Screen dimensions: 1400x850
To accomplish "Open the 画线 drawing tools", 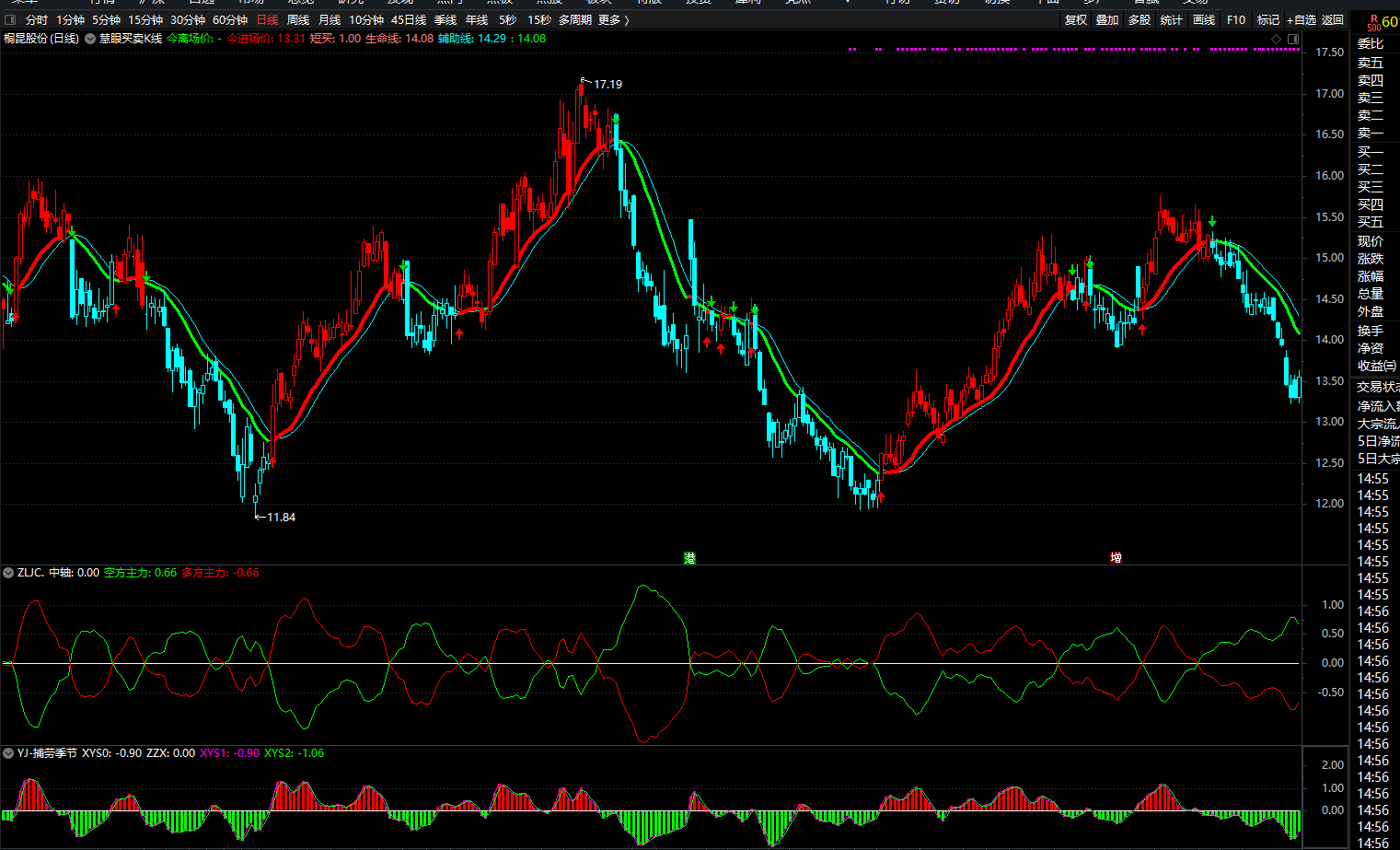I will click(1204, 20).
